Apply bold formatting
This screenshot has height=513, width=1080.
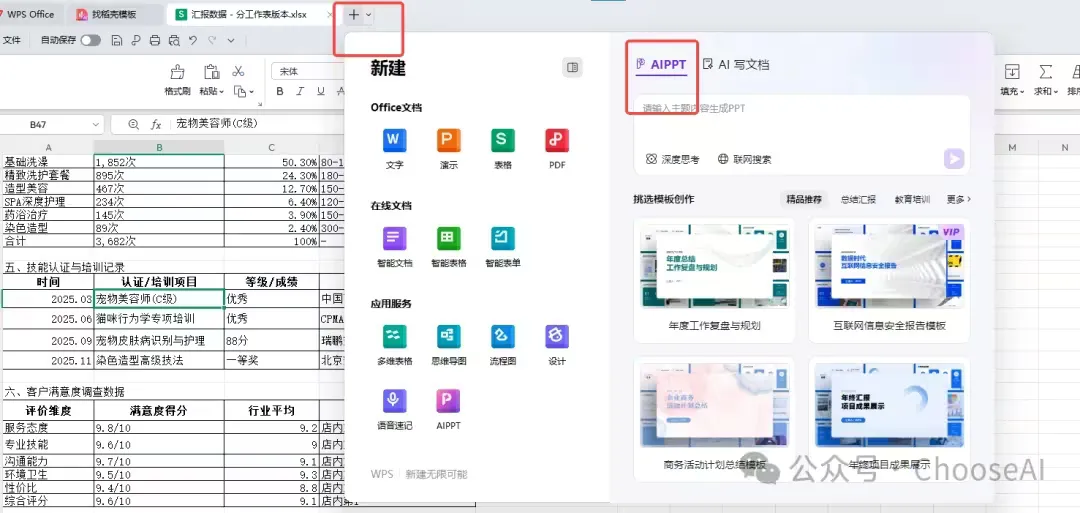point(280,92)
